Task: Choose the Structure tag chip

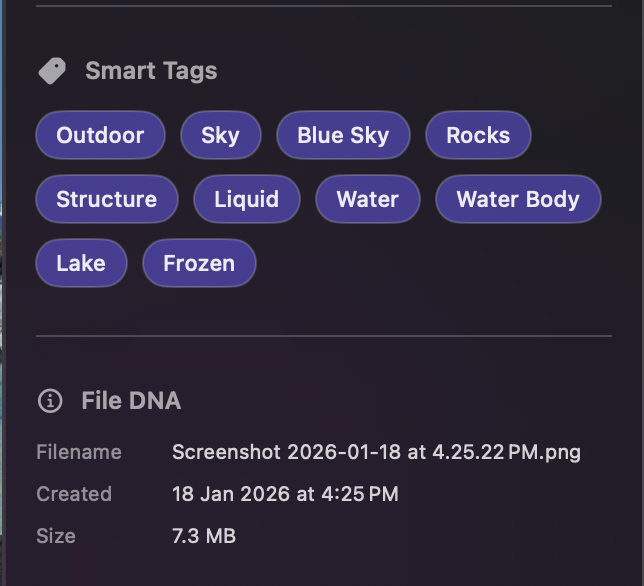Action: point(106,200)
